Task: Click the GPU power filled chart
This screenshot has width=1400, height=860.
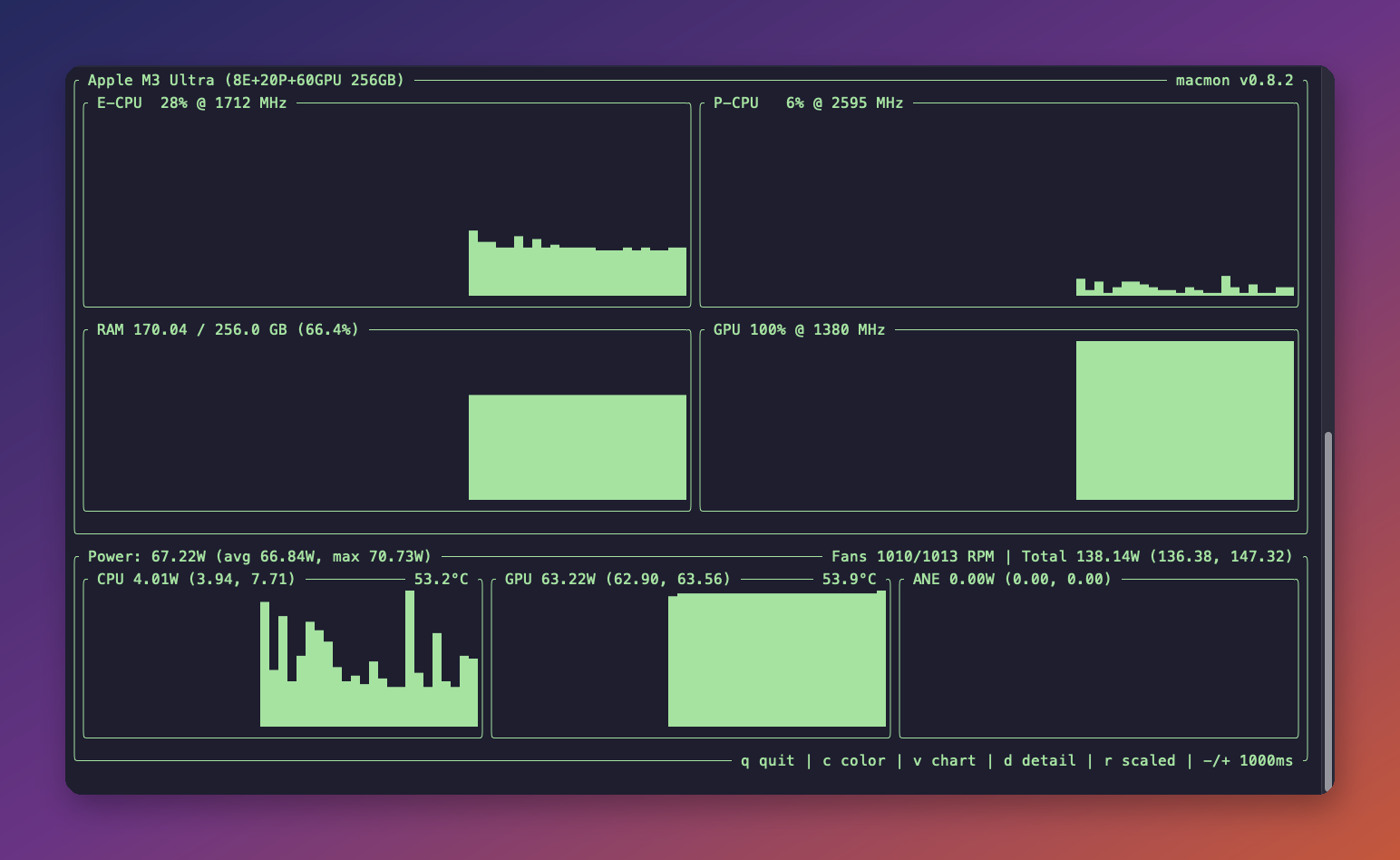Action: [x=777, y=659]
